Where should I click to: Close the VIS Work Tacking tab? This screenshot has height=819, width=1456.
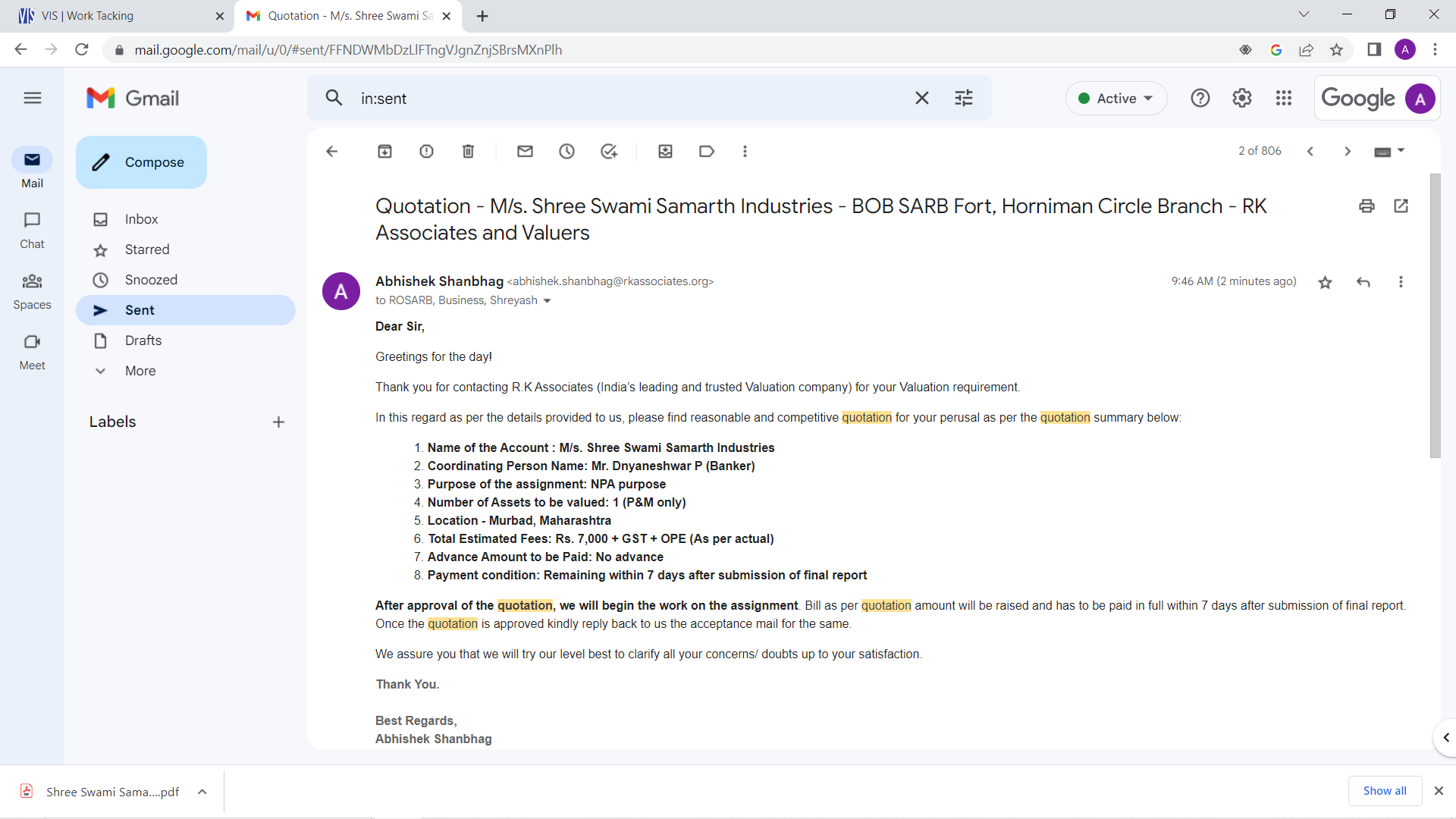pyautogui.click(x=220, y=16)
